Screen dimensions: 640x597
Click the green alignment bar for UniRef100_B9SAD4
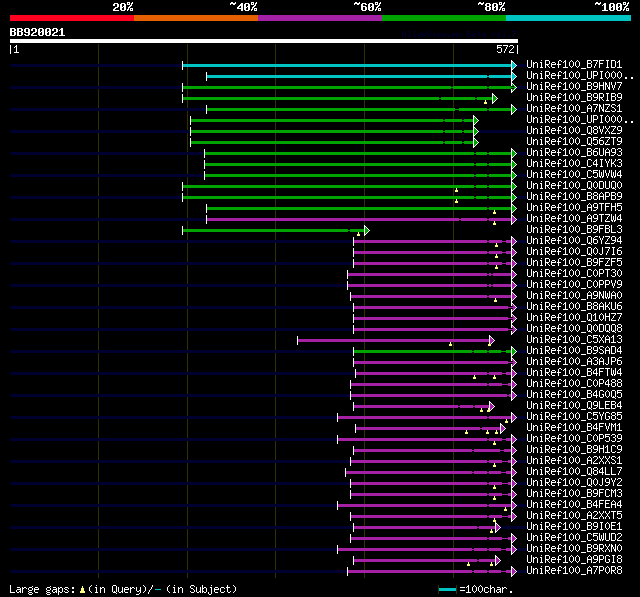[433, 351]
